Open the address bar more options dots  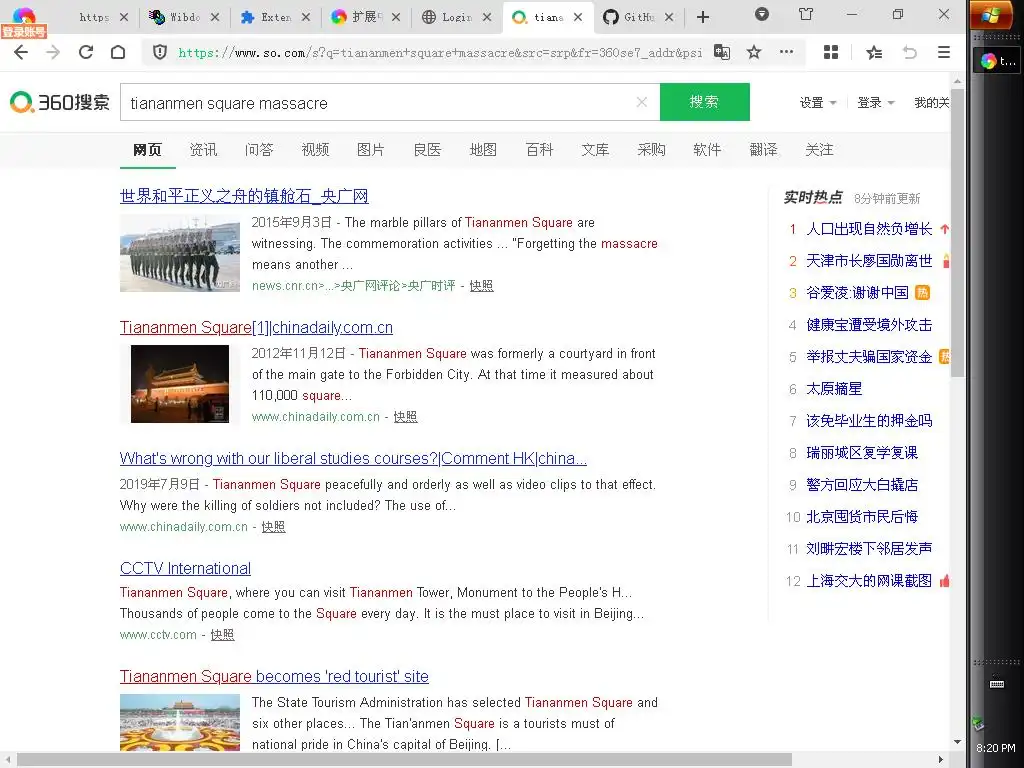[x=786, y=52]
